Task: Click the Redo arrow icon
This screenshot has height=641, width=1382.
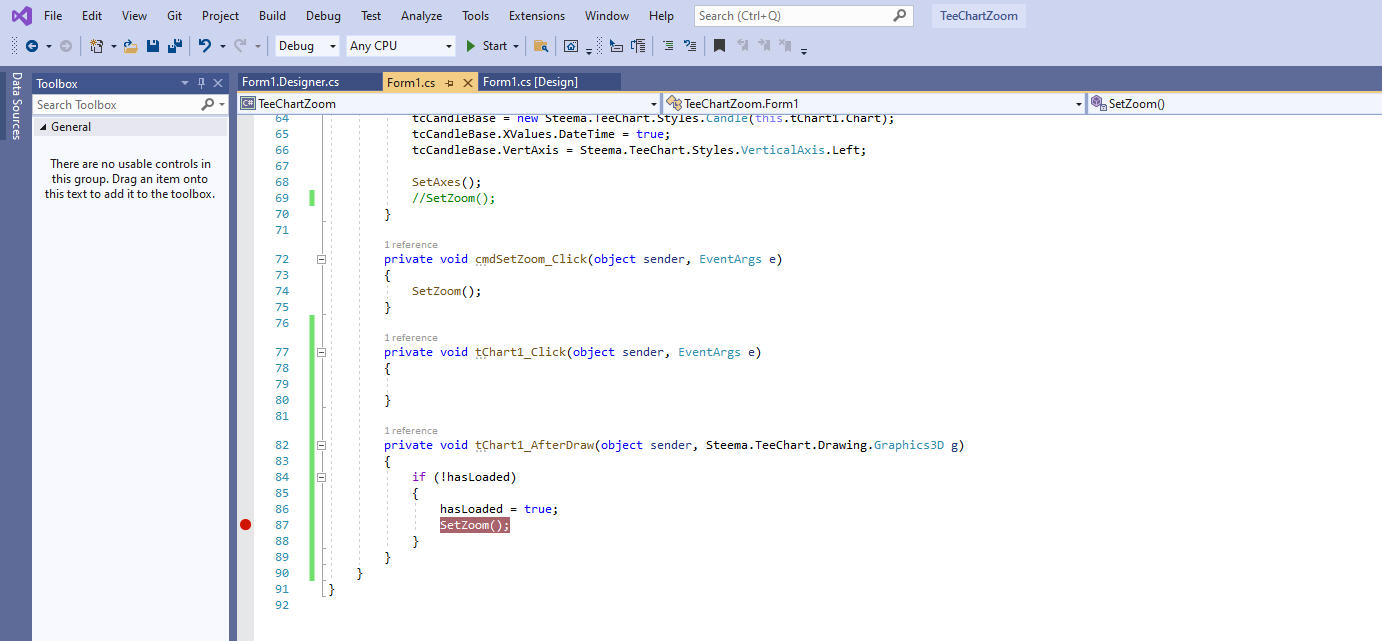Action: [240, 46]
